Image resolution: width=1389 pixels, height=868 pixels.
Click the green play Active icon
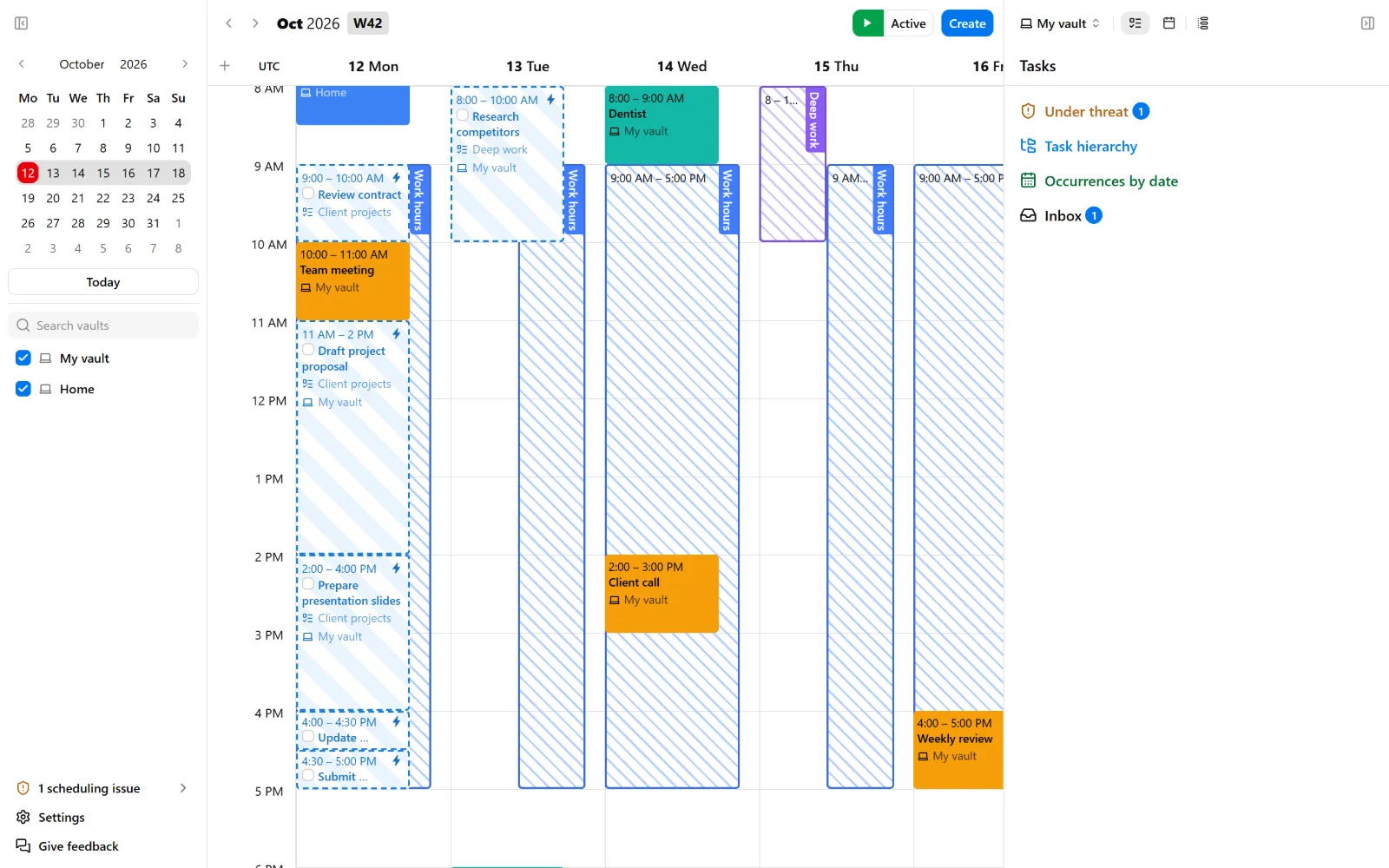(x=867, y=23)
